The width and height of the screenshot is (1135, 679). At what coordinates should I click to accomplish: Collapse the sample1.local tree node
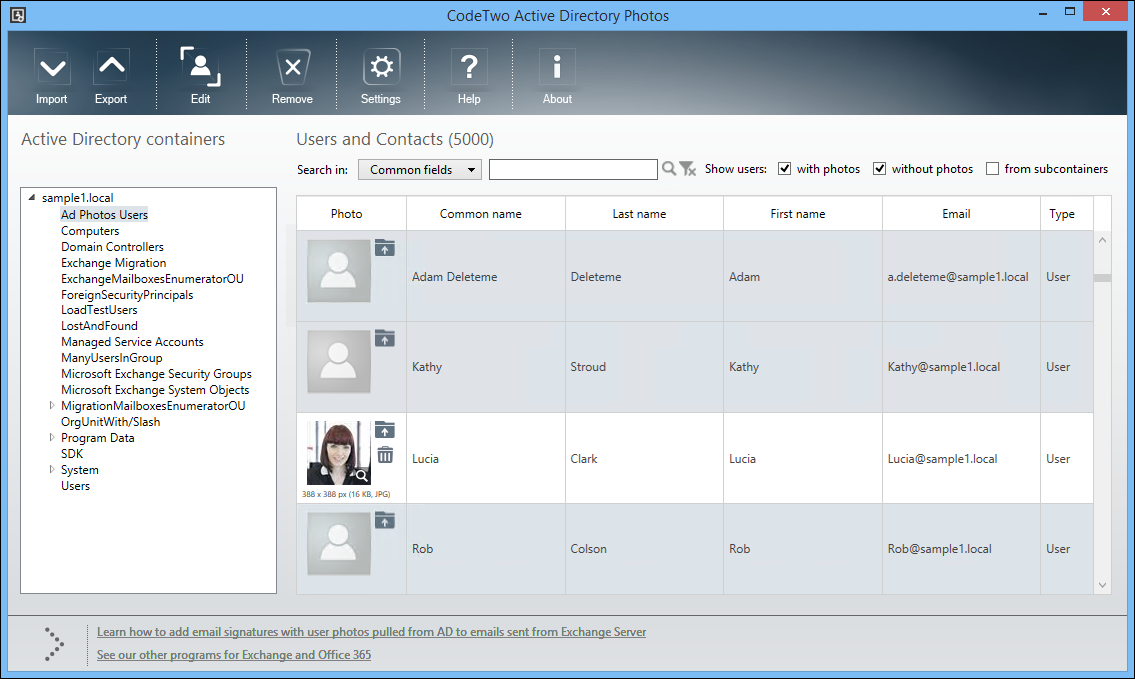31,197
